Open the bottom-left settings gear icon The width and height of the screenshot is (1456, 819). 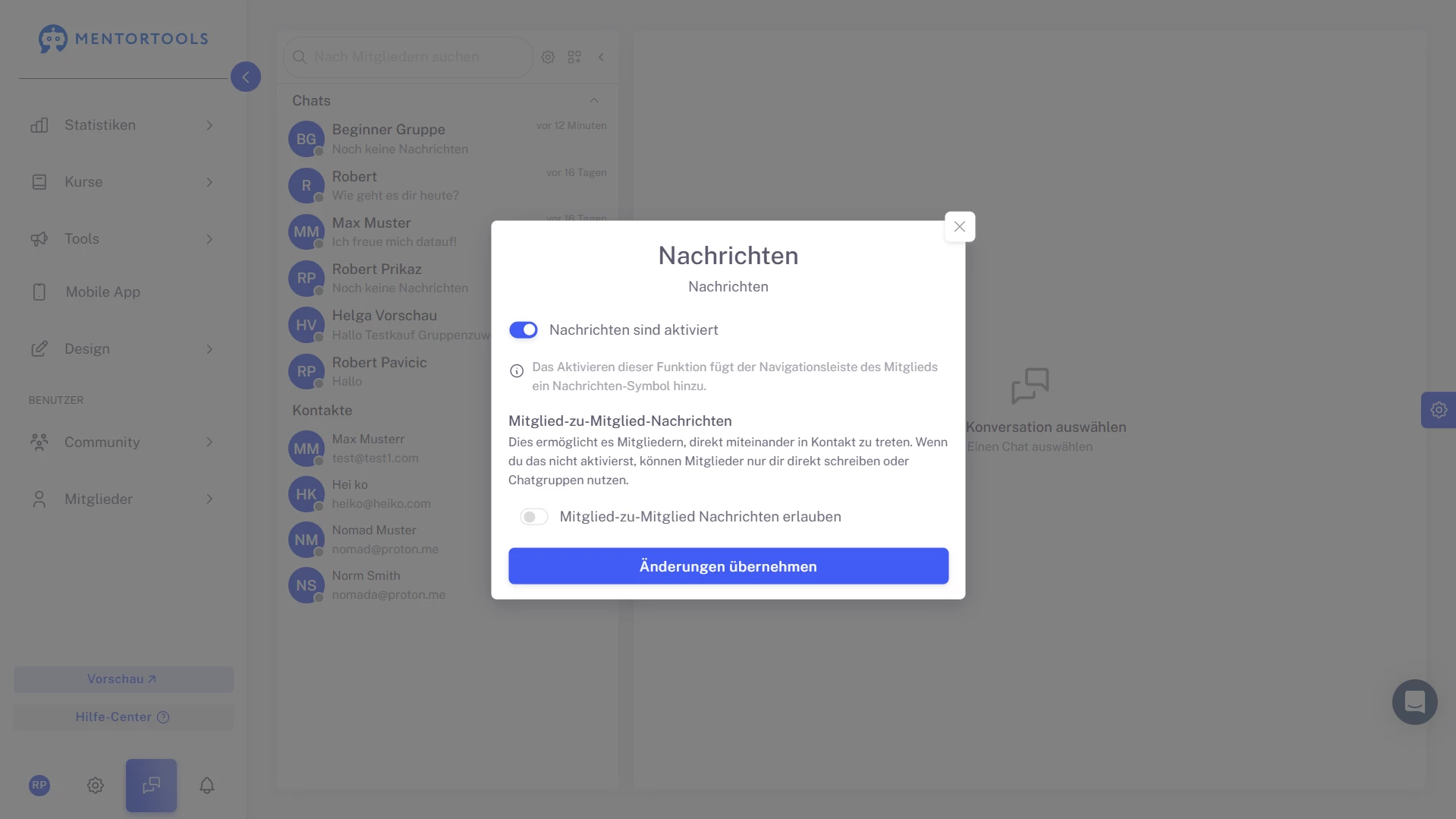[95, 785]
